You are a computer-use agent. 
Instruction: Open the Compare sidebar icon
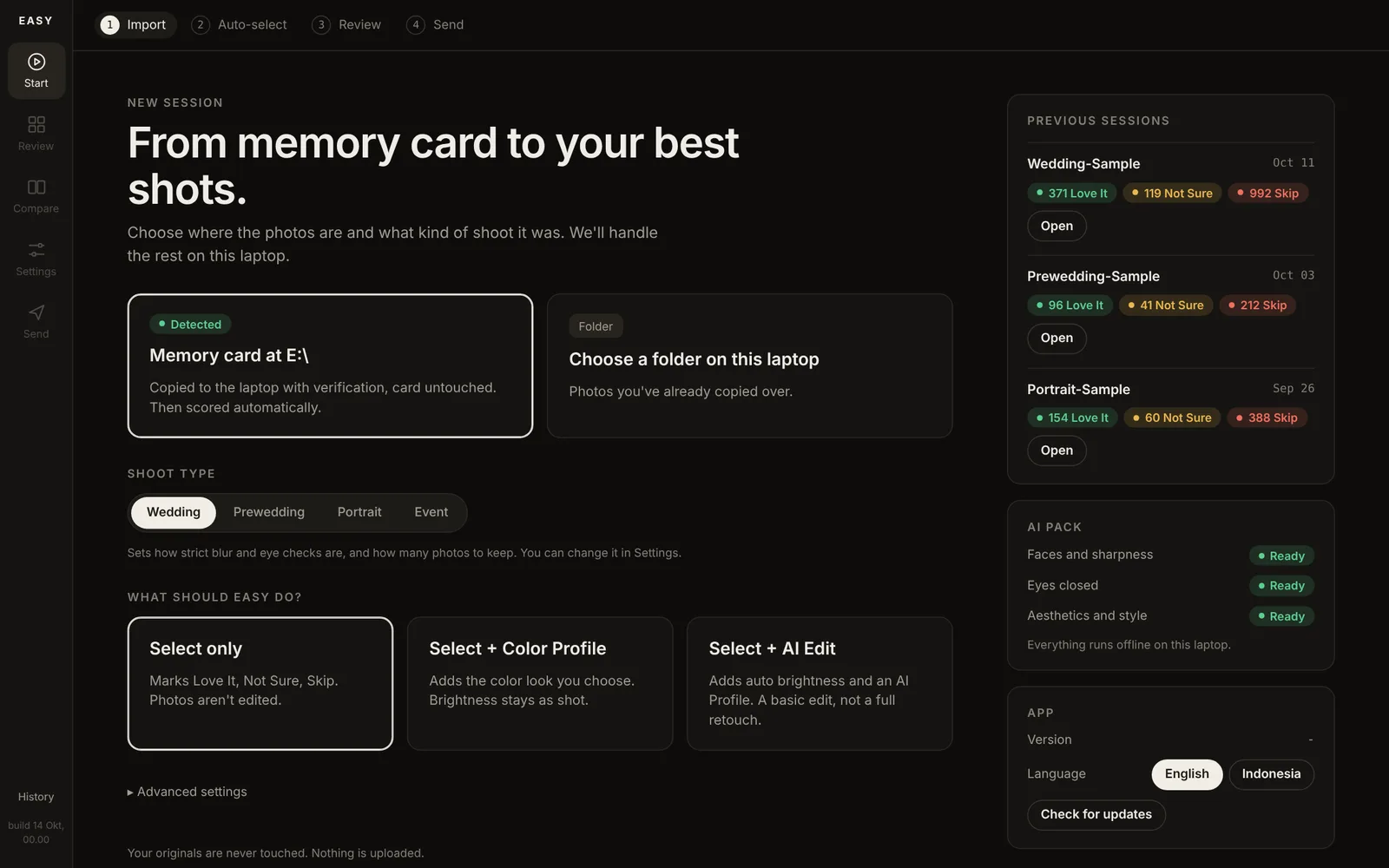pos(36,196)
